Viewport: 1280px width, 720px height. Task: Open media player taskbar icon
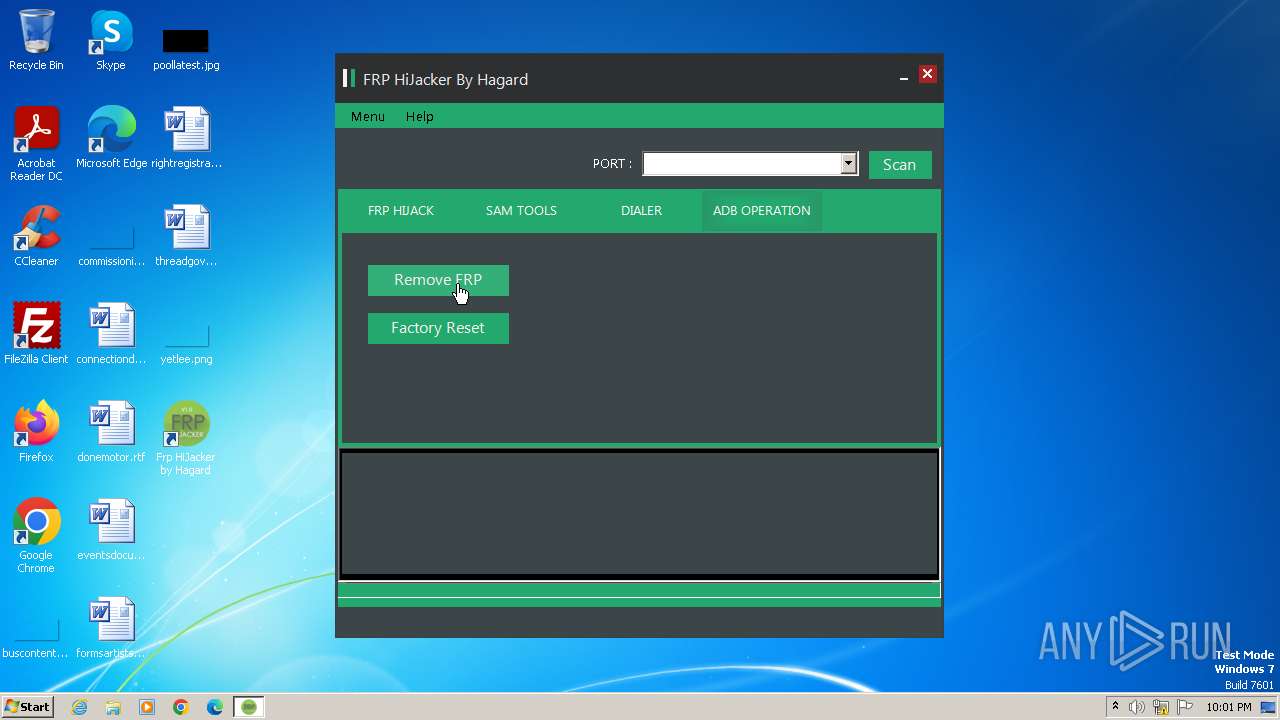[147, 707]
